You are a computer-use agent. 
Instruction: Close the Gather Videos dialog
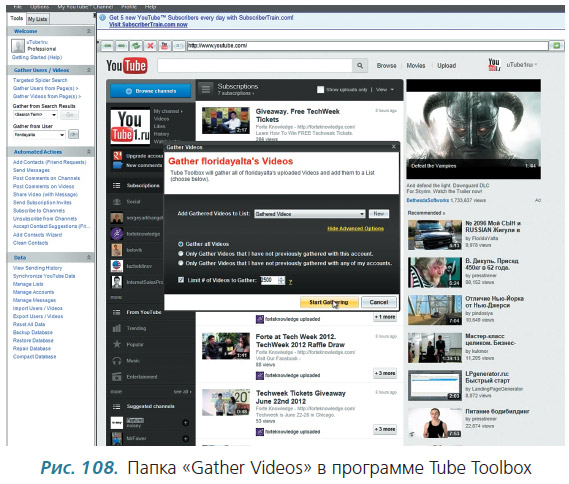tap(394, 147)
